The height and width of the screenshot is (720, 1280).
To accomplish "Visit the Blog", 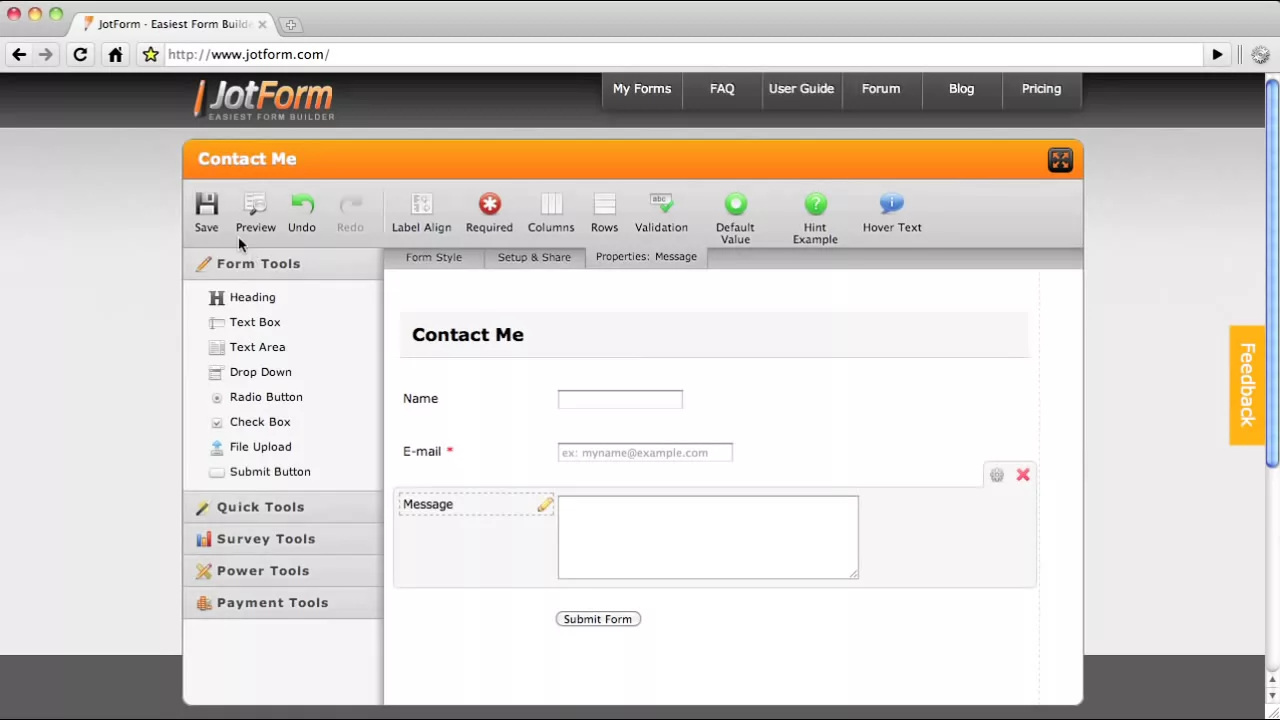I will coord(961,89).
